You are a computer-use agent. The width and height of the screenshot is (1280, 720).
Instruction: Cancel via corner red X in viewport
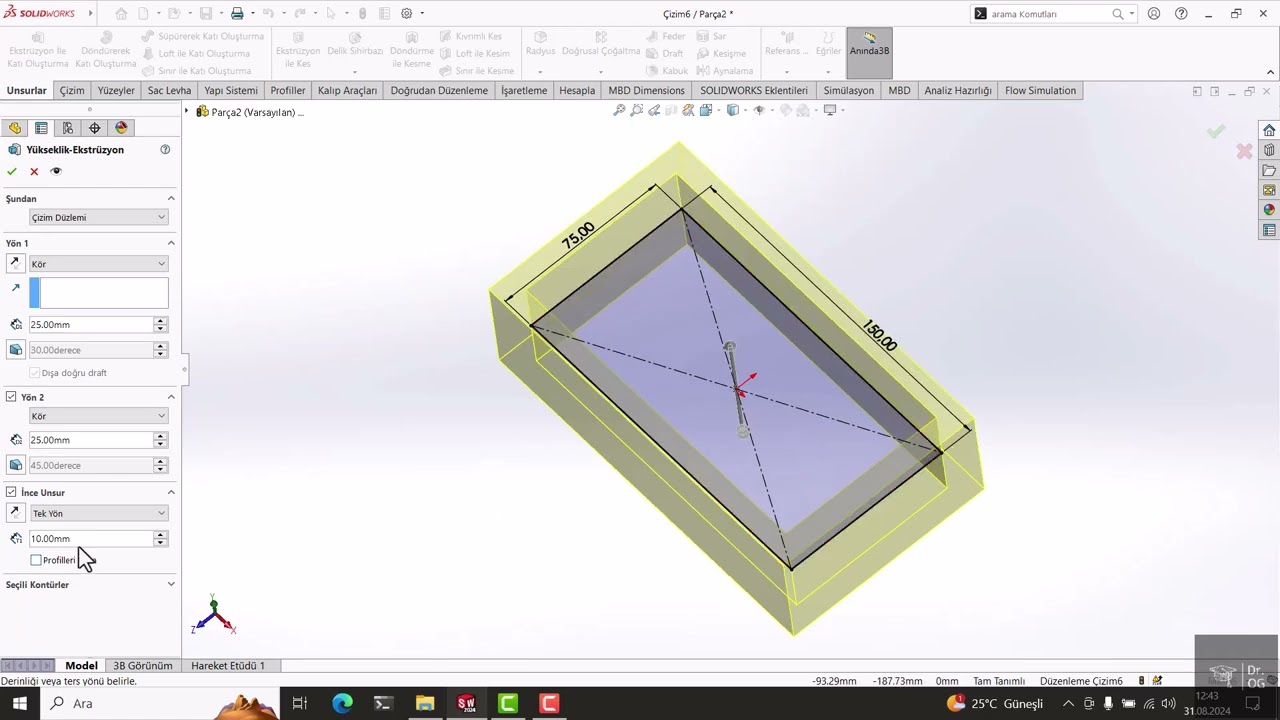point(1244,151)
